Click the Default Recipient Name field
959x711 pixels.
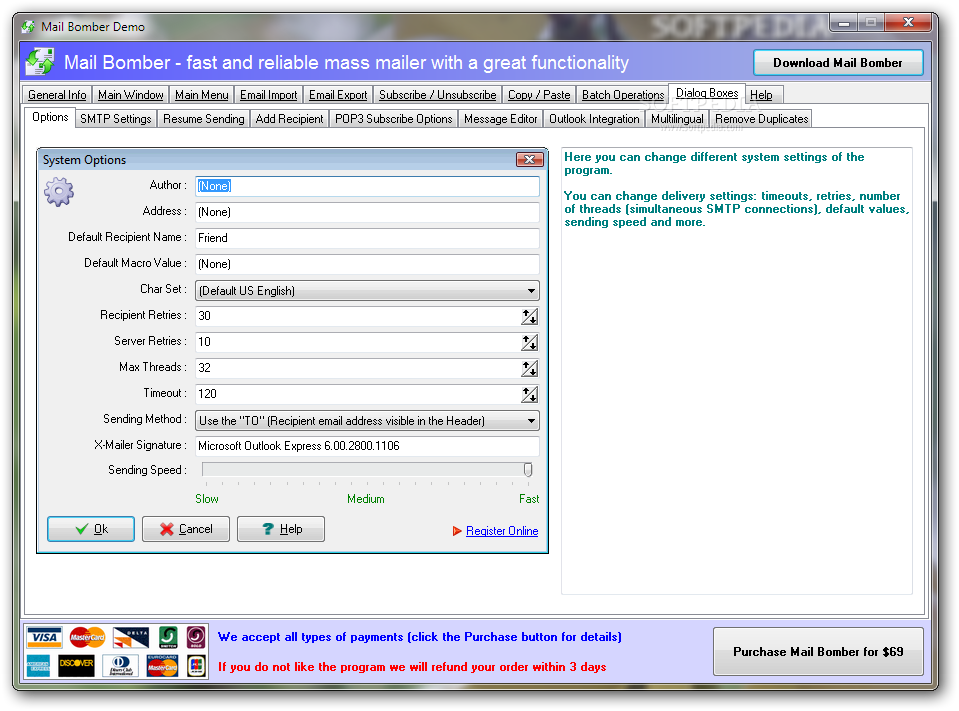[x=368, y=238]
